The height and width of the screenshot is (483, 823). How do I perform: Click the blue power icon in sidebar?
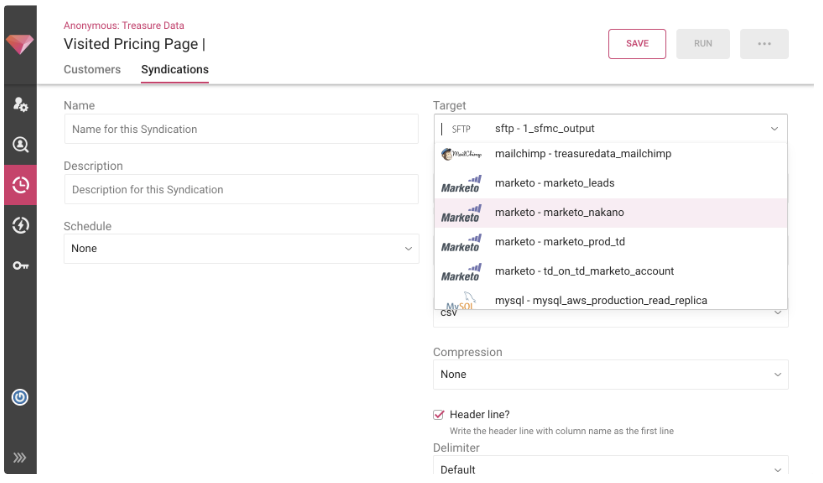click(x=20, y=397)
